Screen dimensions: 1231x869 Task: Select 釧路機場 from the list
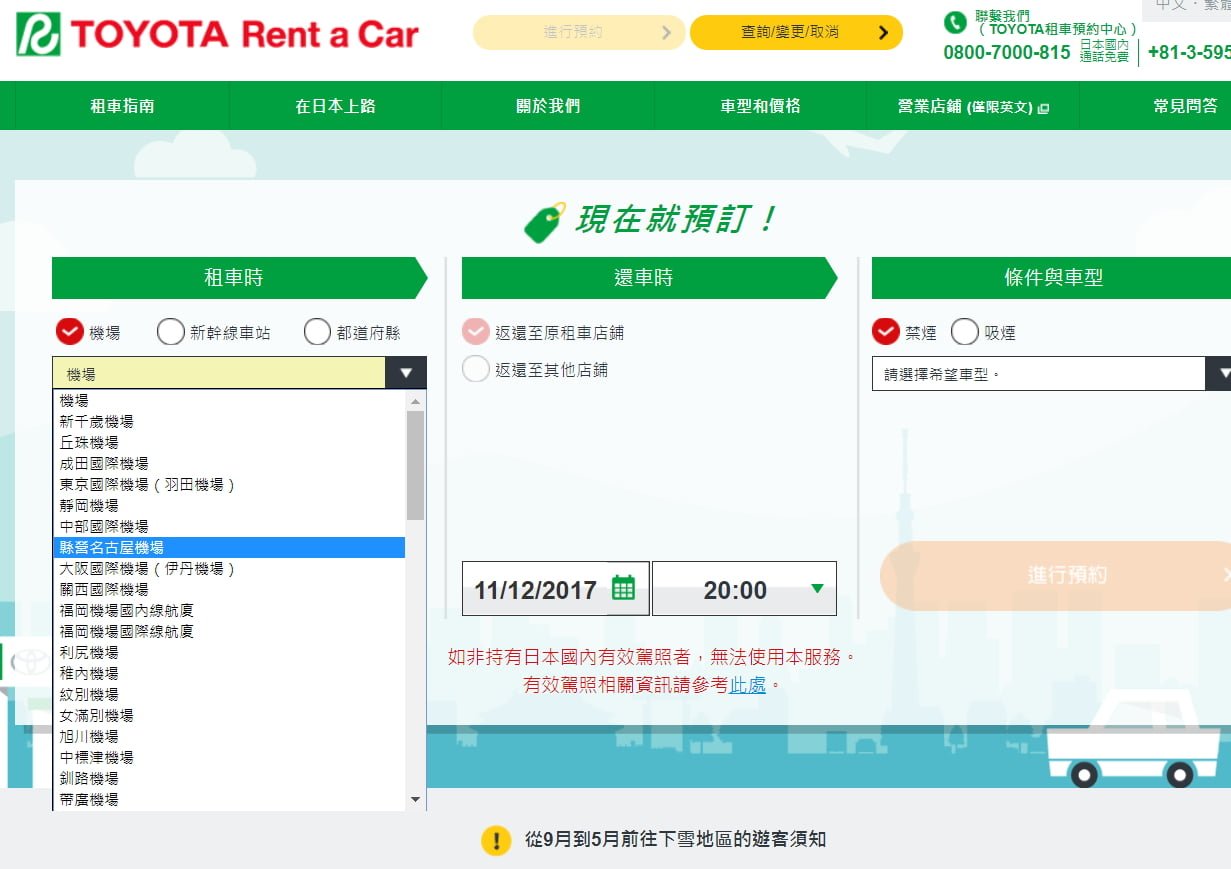[229, 779]
